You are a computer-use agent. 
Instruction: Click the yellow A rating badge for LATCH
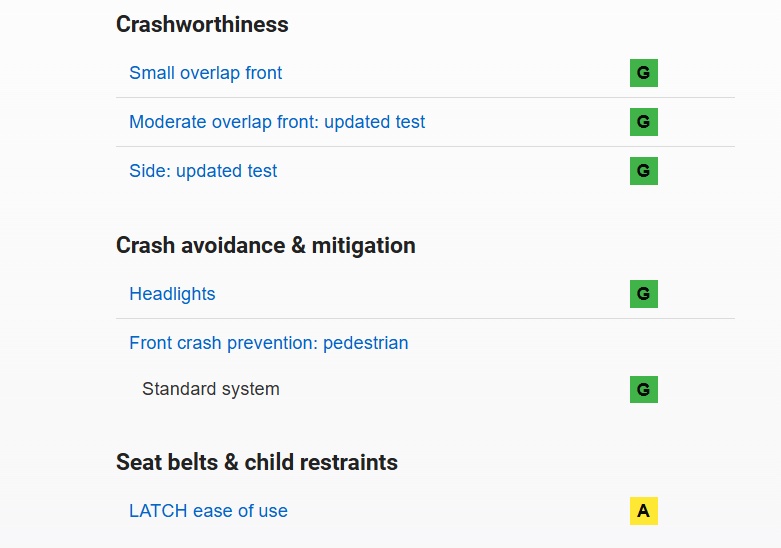click(644, 511)
